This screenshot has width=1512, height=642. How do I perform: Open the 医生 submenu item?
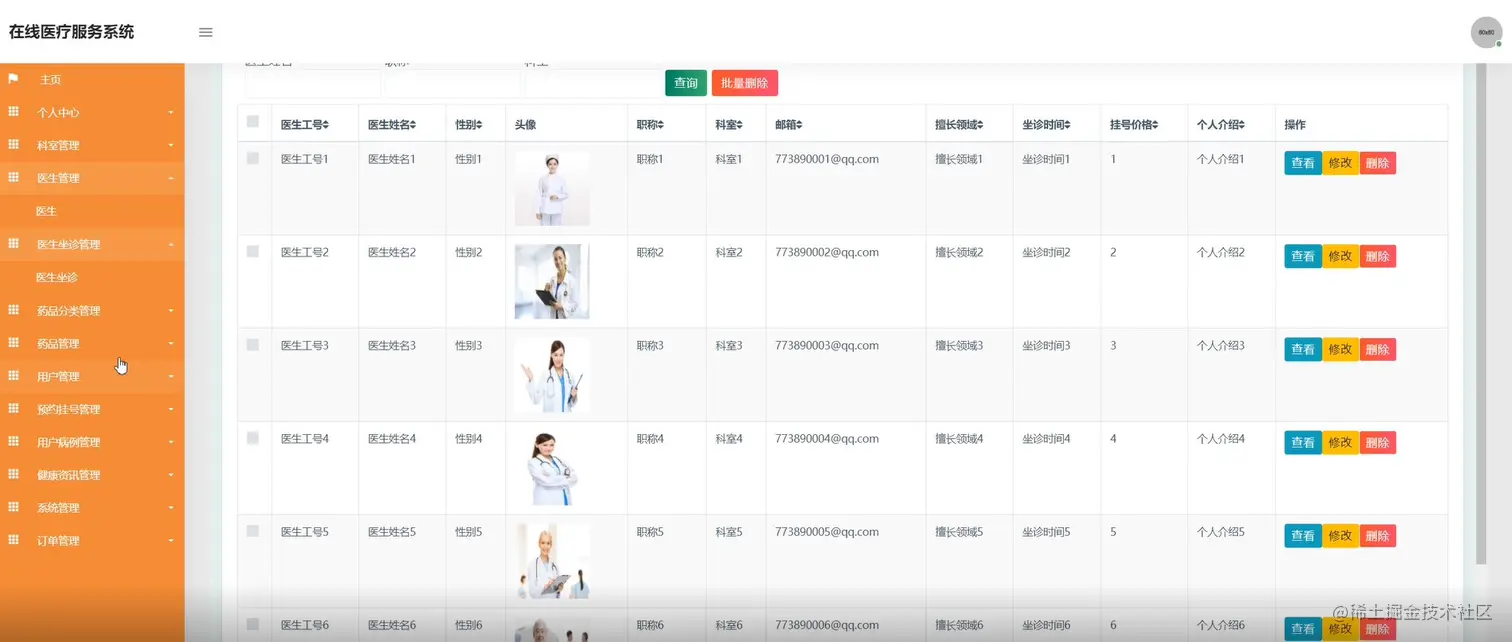point(46,211)
